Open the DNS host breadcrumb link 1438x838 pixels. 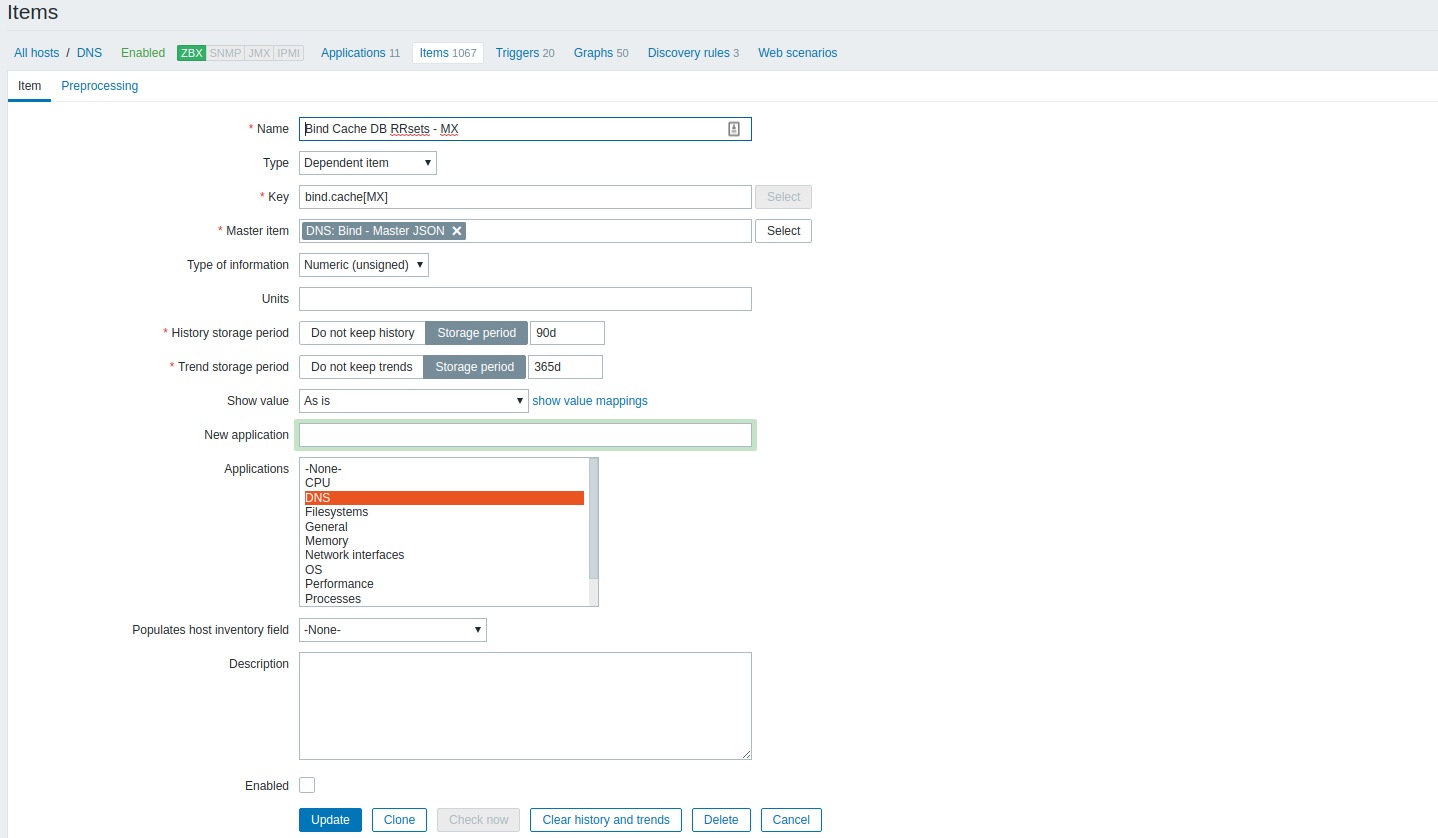(89, 53)
